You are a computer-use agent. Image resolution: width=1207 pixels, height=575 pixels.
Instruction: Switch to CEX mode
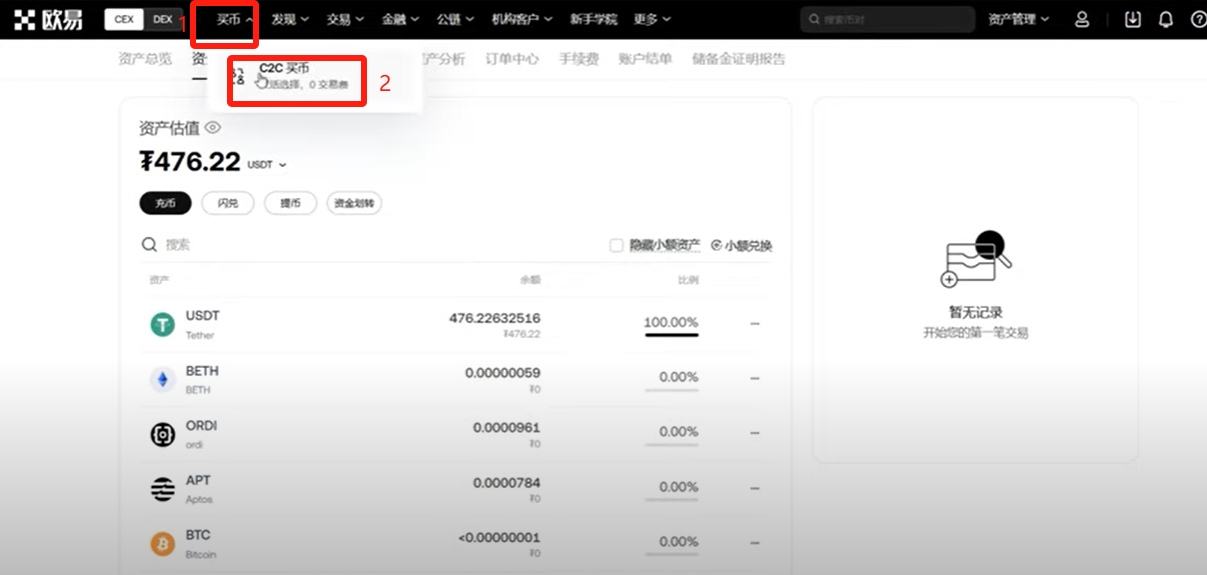click(124, 19)
